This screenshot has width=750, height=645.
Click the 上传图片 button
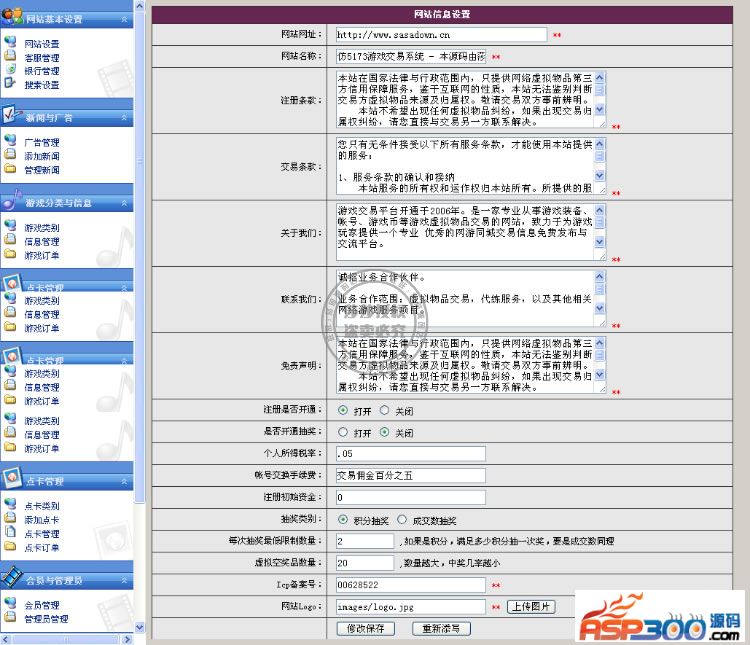531,607
